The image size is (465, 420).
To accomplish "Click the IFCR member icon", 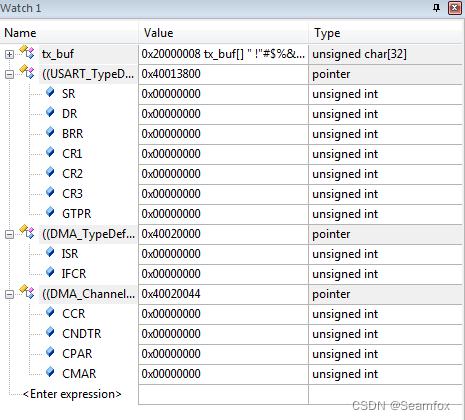I will click(x=50, y=272).
